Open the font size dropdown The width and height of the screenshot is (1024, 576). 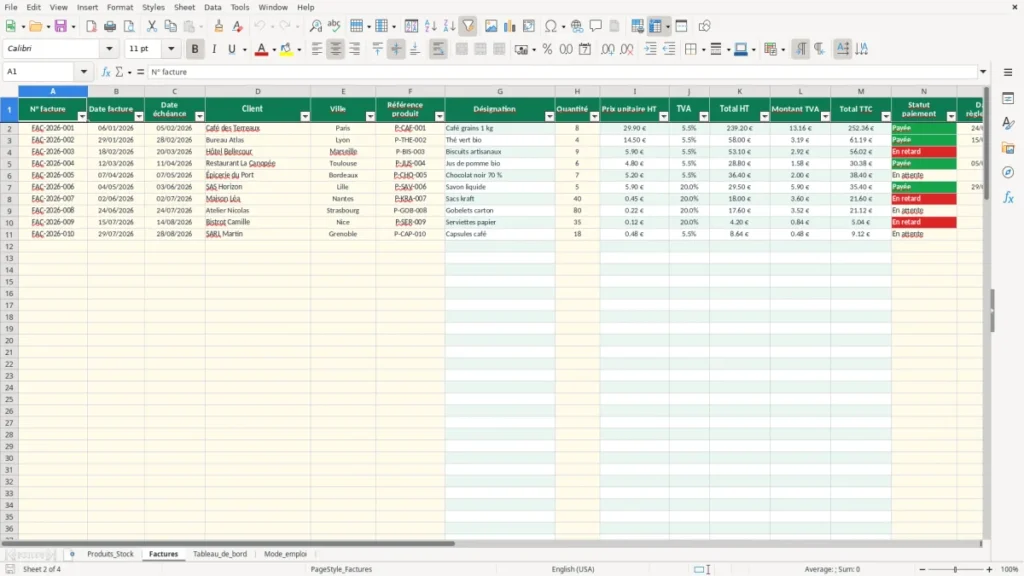(171, 48)
